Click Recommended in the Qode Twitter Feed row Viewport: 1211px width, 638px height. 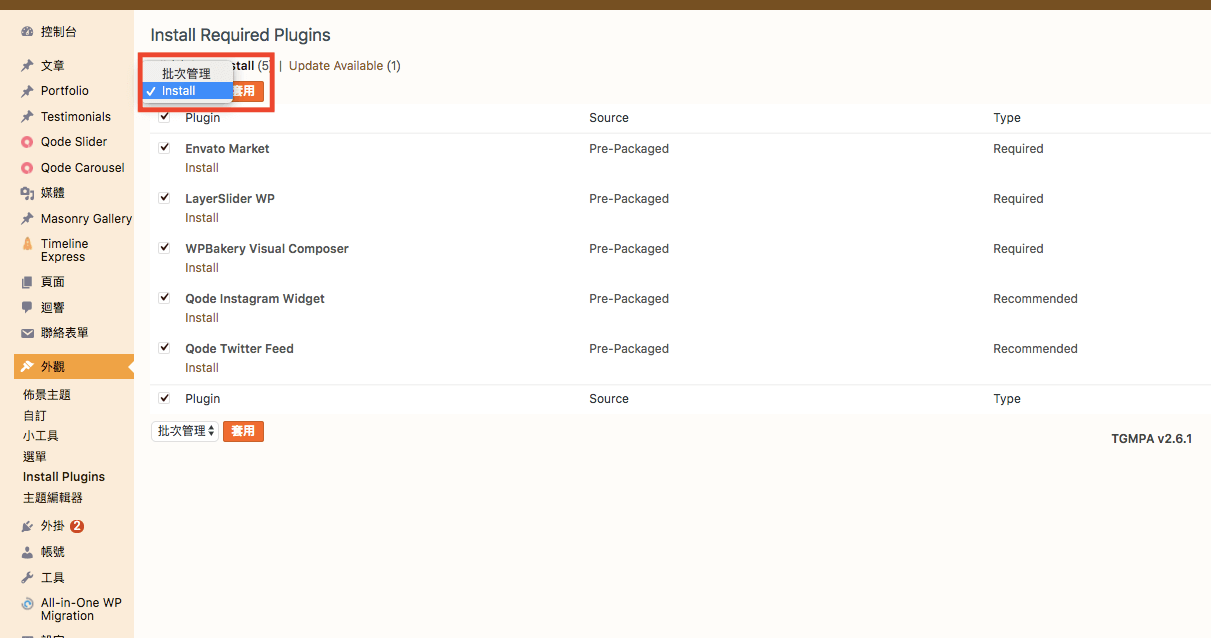point(1035,349)
